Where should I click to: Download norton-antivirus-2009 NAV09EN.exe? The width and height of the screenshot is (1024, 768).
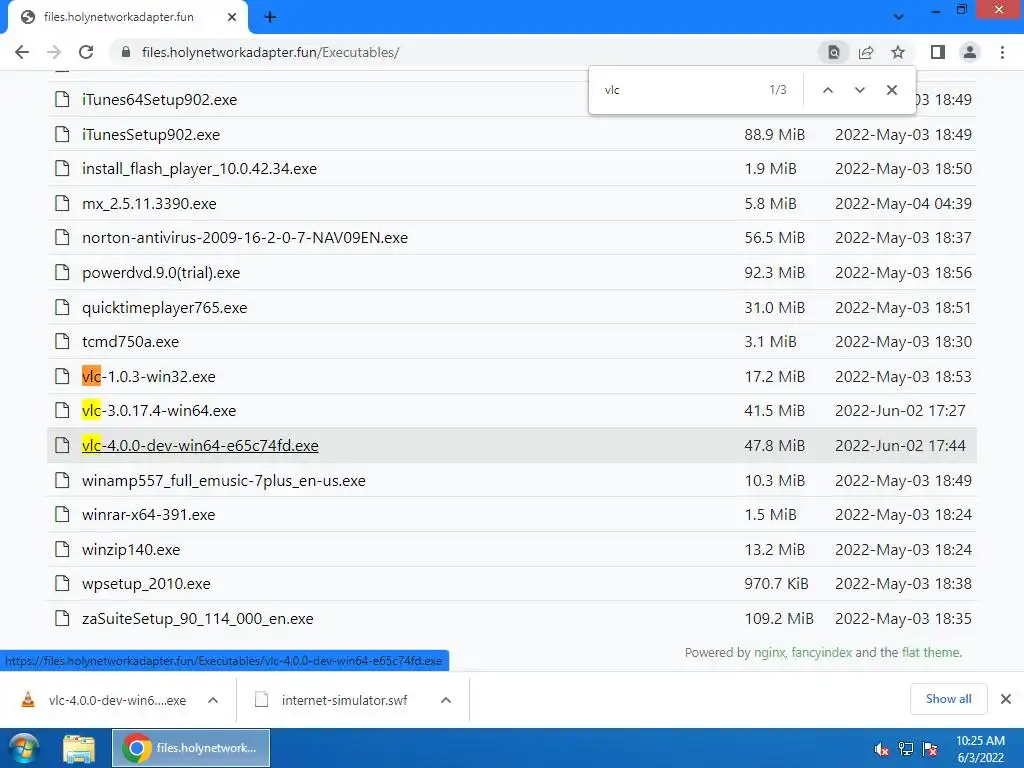pos(245,238)
